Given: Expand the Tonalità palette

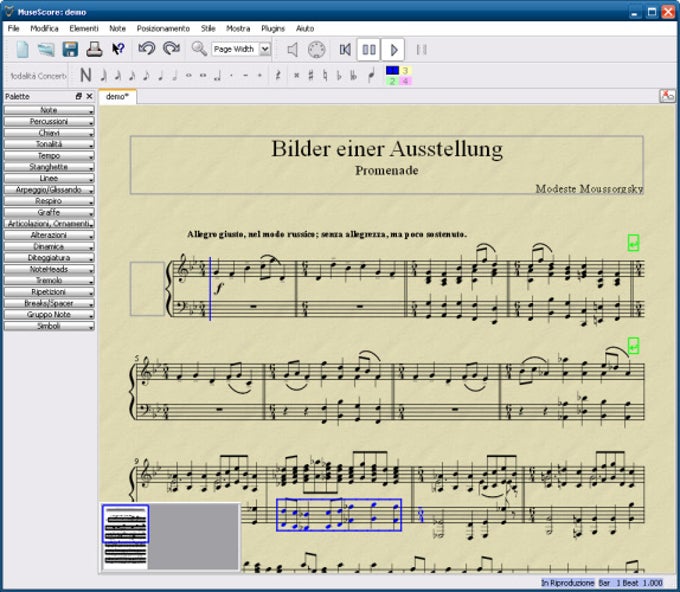Looking at the screenshot, I should [x=49, y=144].
